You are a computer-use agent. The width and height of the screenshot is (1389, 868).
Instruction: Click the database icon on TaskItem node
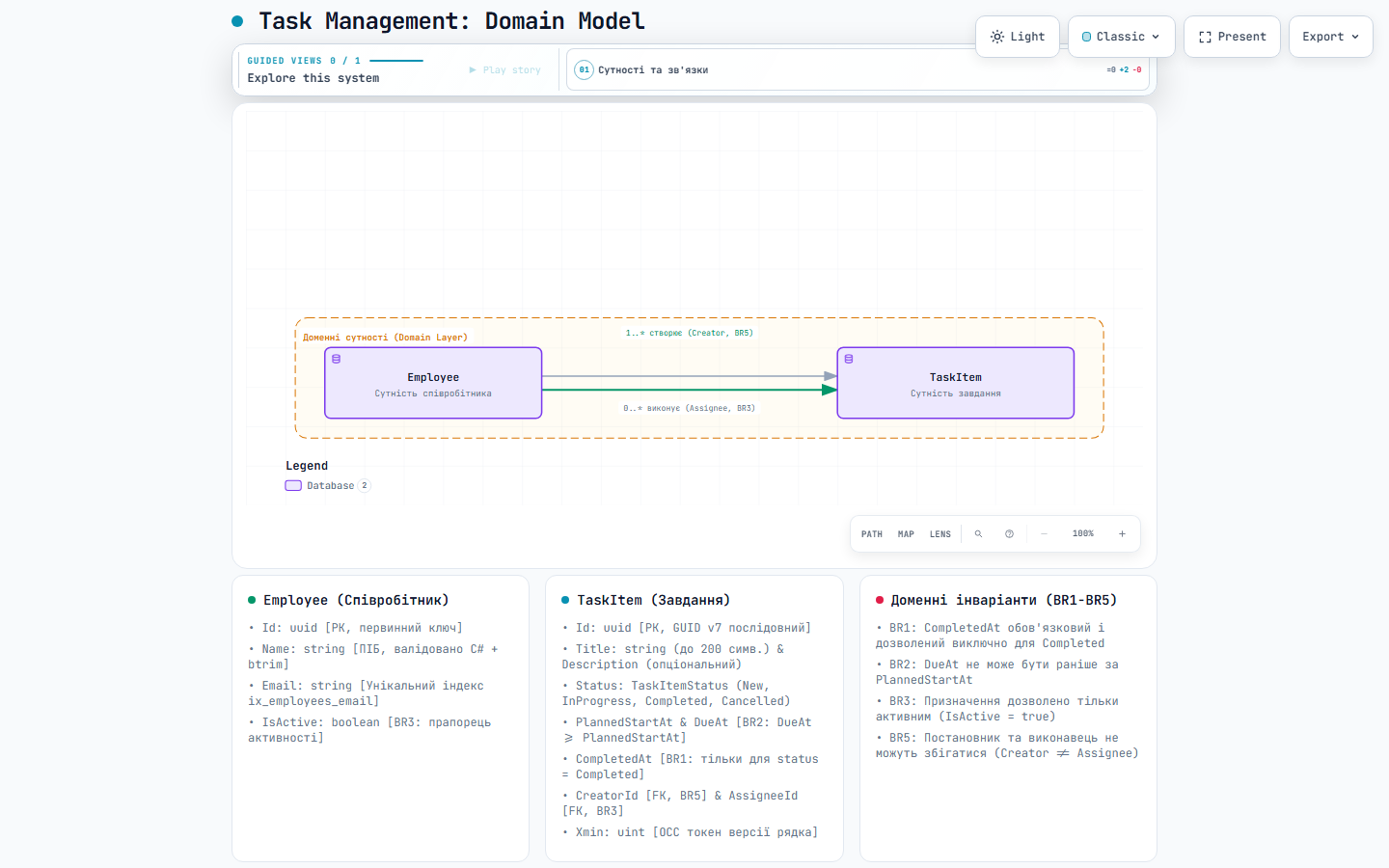coord(849,359)
